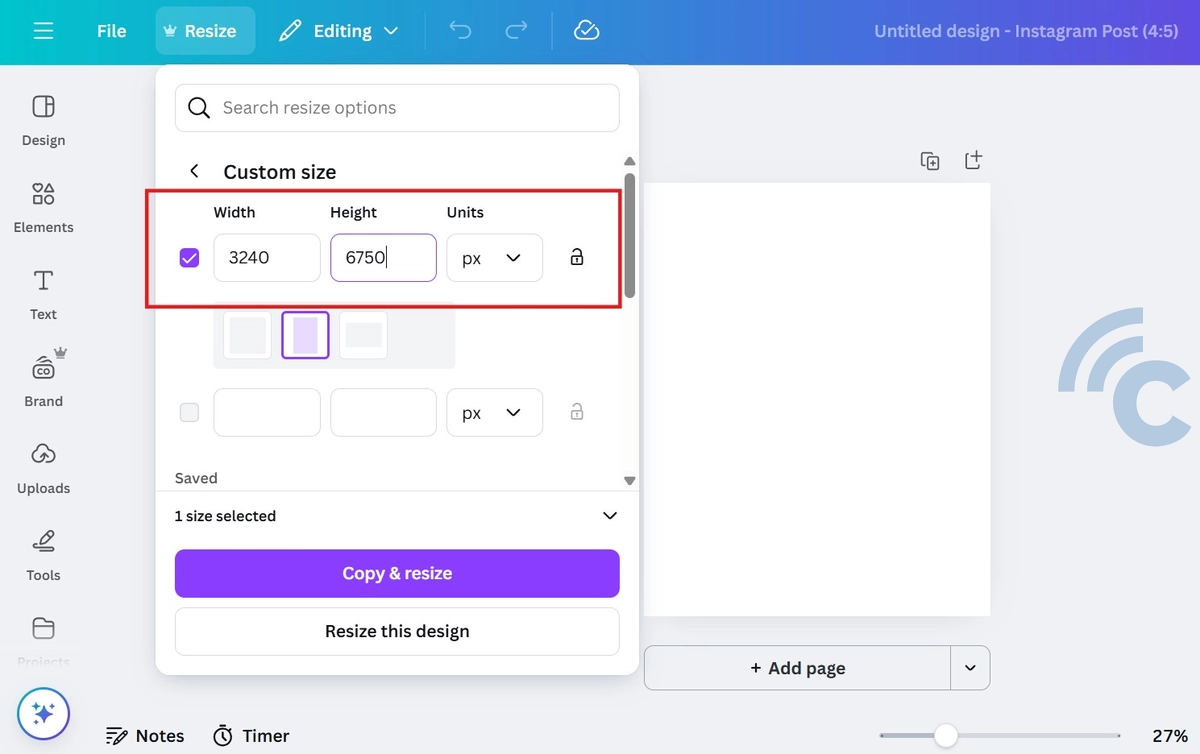Check the empty second custom size checkbox

(189, 412)
